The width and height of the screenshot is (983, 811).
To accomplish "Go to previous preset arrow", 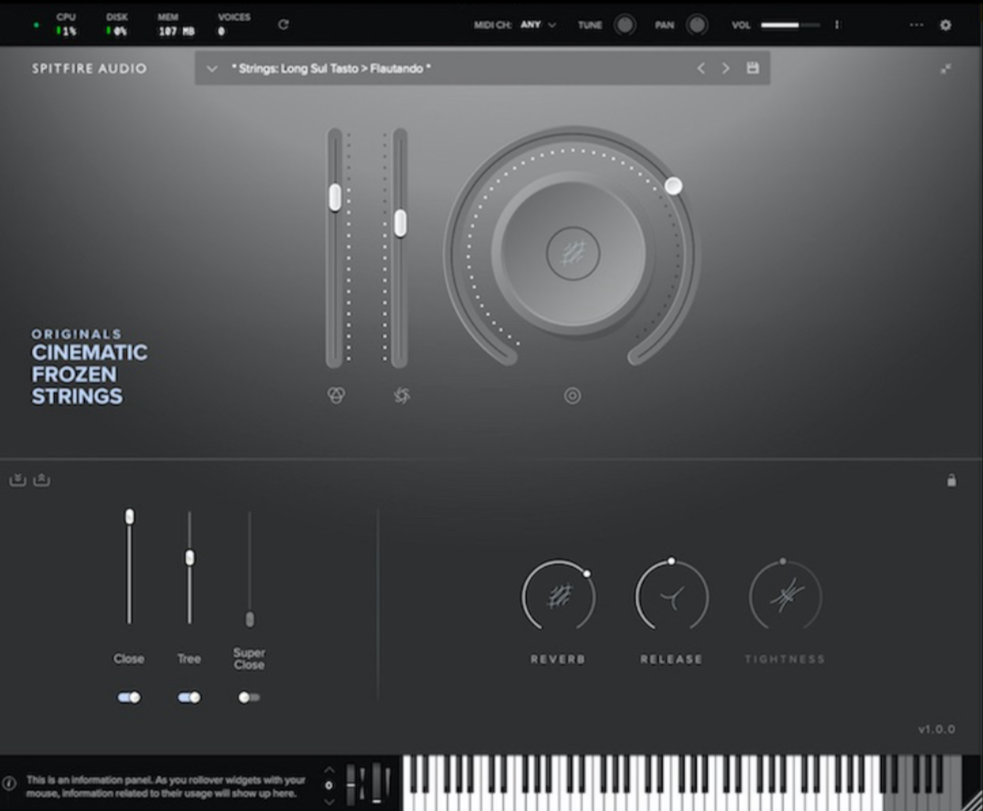I will click(701, 68).
